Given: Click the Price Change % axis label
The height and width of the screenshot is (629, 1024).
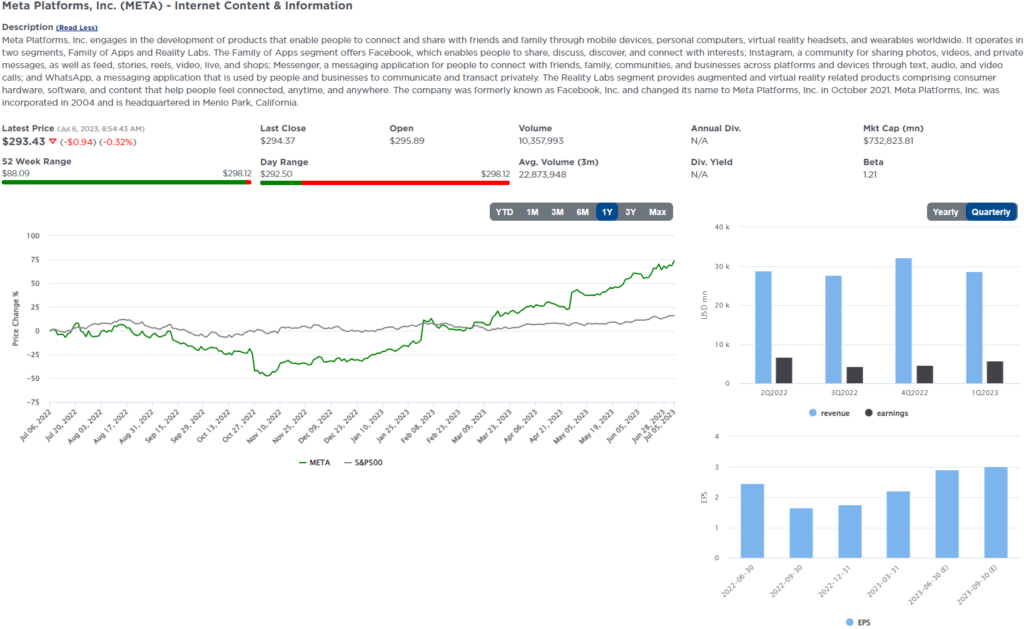Looking at the screenshot, I should [x=15, y=318].
